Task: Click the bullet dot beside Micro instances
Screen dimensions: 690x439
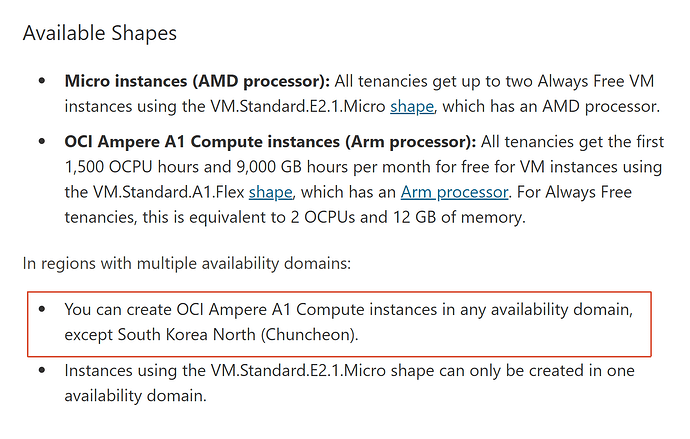Action: (42, 81)
